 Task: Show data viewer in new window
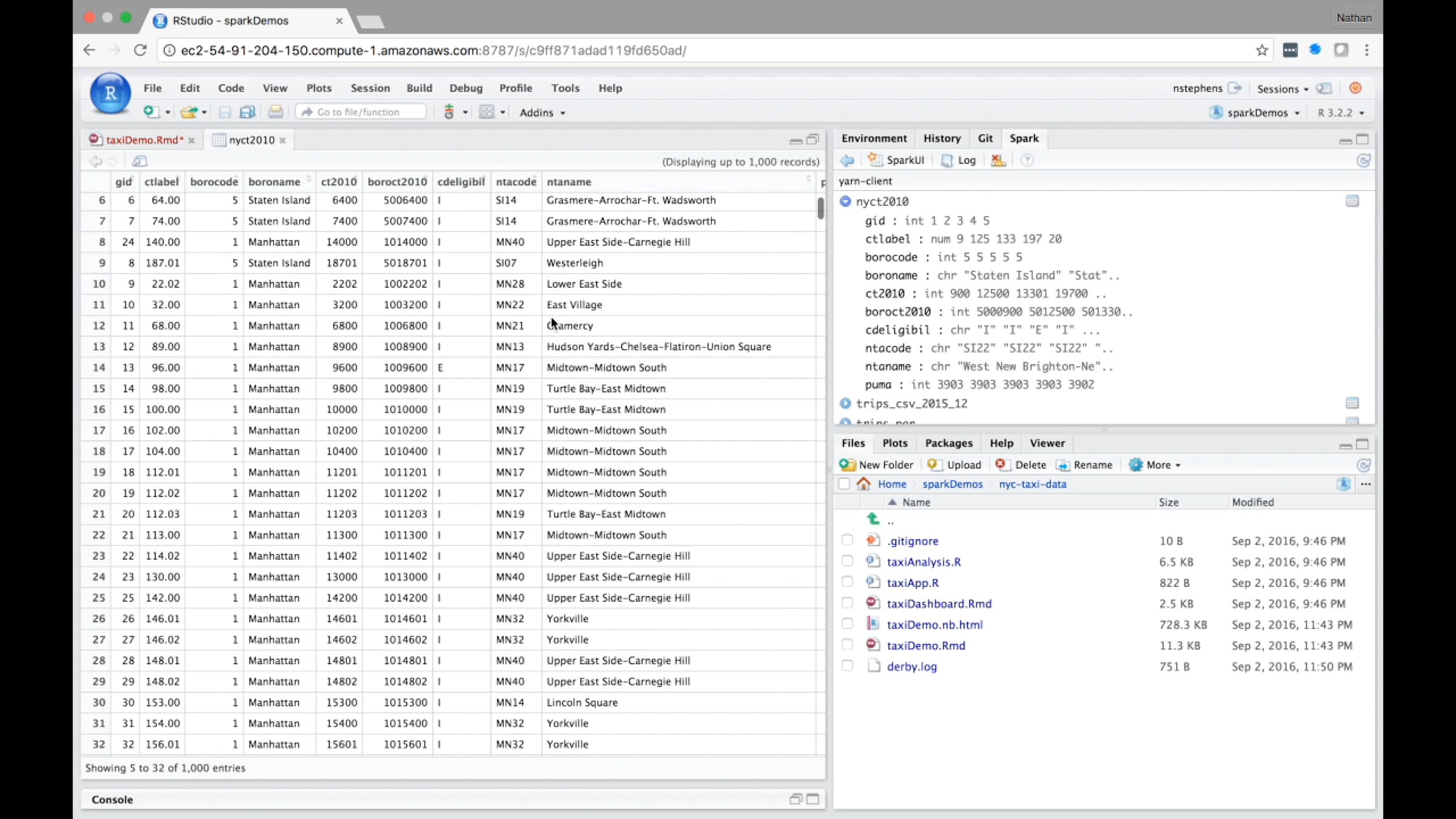click(x=140, y=161)
